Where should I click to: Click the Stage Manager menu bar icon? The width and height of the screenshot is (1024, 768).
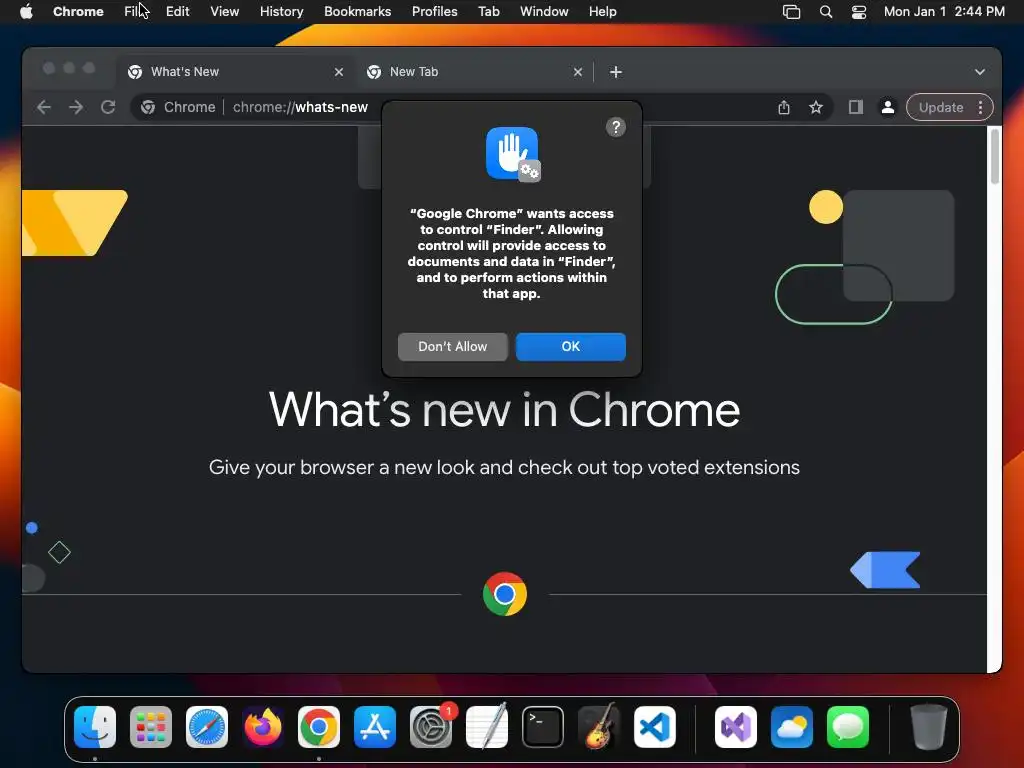click(x=792, y=12)
